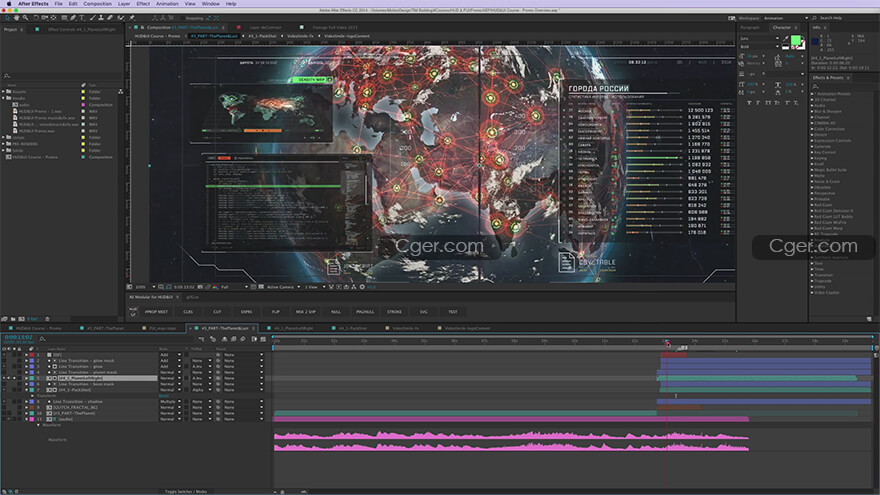Select the Eraser tool
The width and height of the screenshot is (880, 495).
110,18
